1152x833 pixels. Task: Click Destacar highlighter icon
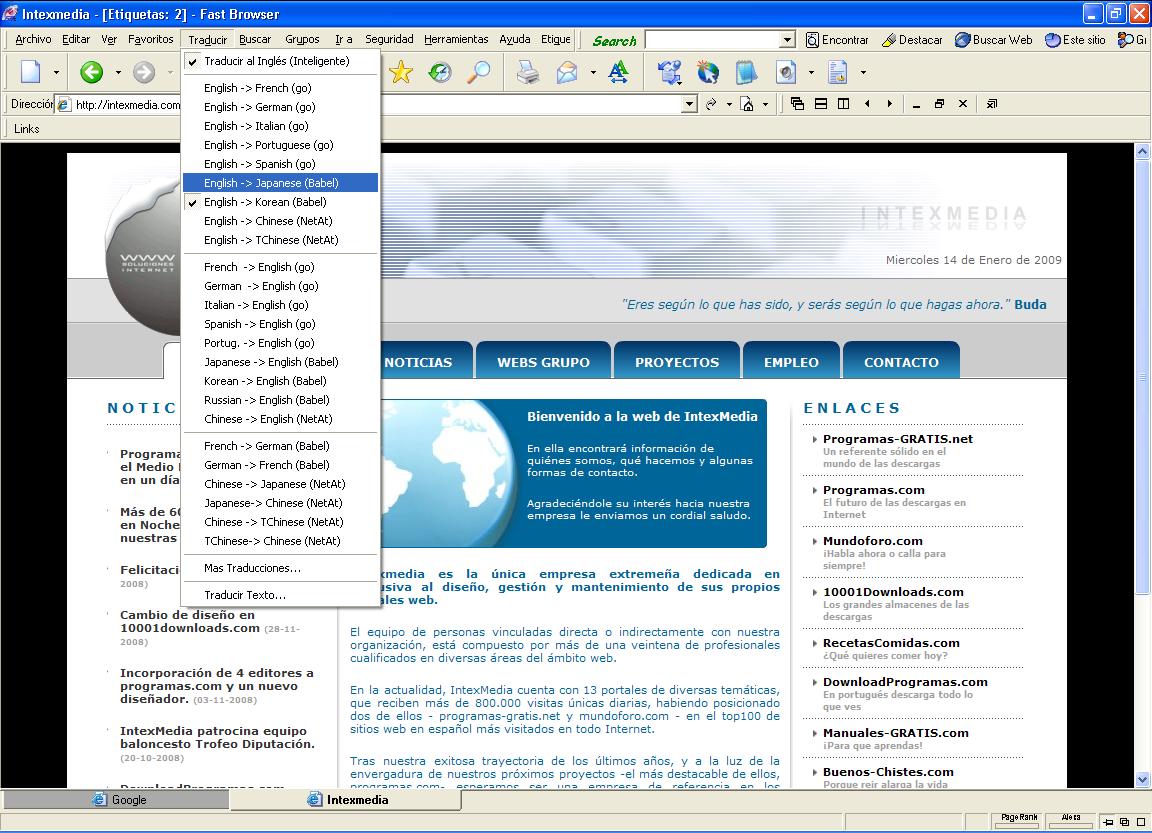(911, 40)
